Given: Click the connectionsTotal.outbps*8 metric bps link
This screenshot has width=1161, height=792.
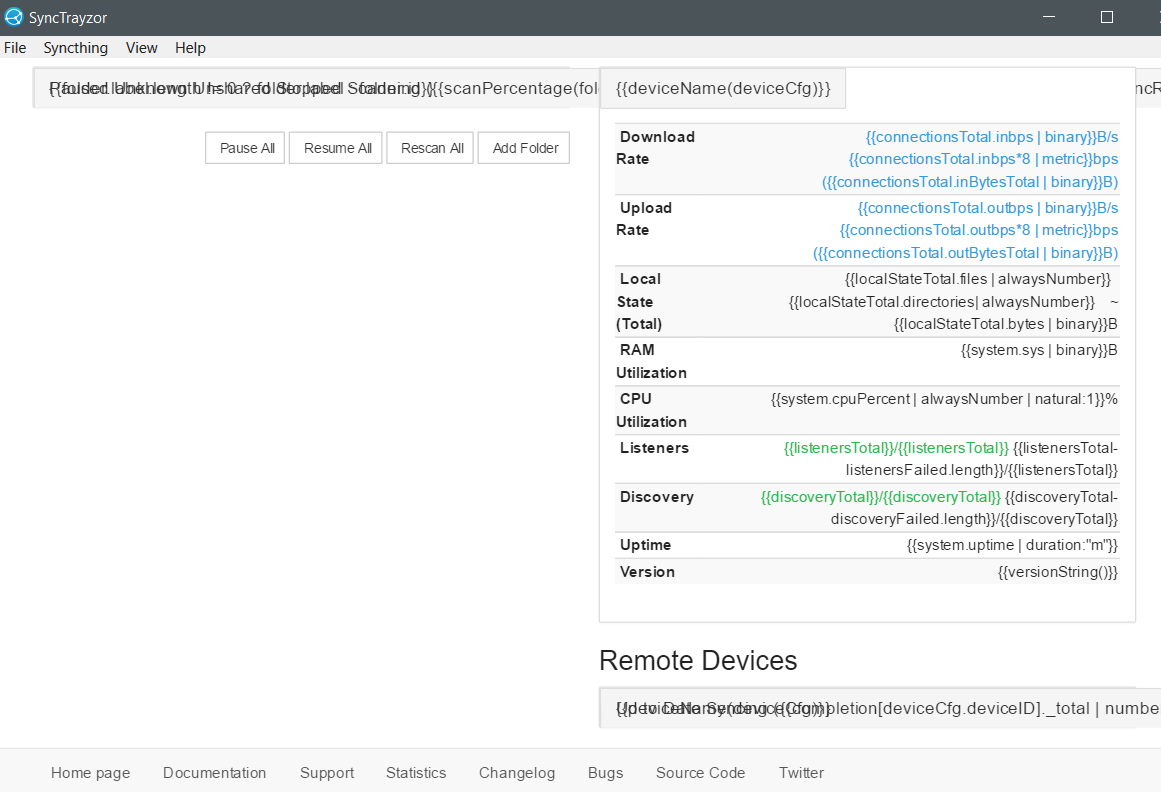Looking at the screenshot, I should tap(979, 230).
